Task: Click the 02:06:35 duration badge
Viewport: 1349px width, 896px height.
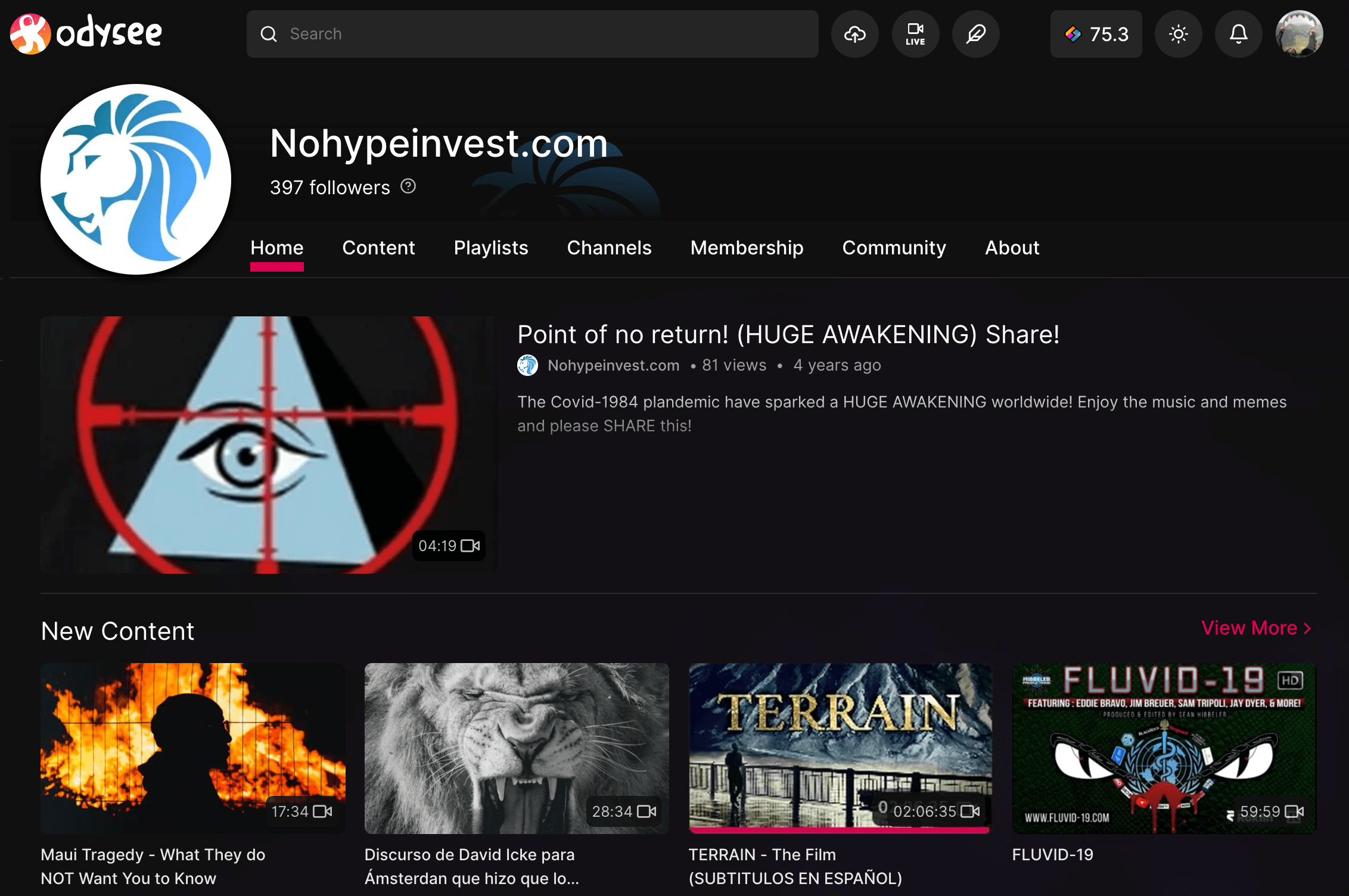Action: pos(936,811)
